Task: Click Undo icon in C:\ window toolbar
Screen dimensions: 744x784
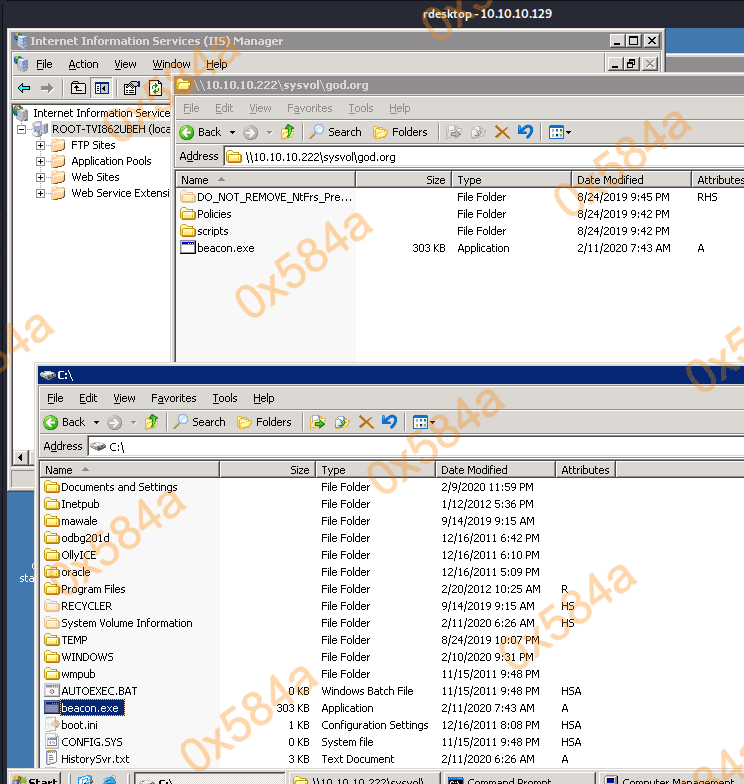Action: (389, 422)
